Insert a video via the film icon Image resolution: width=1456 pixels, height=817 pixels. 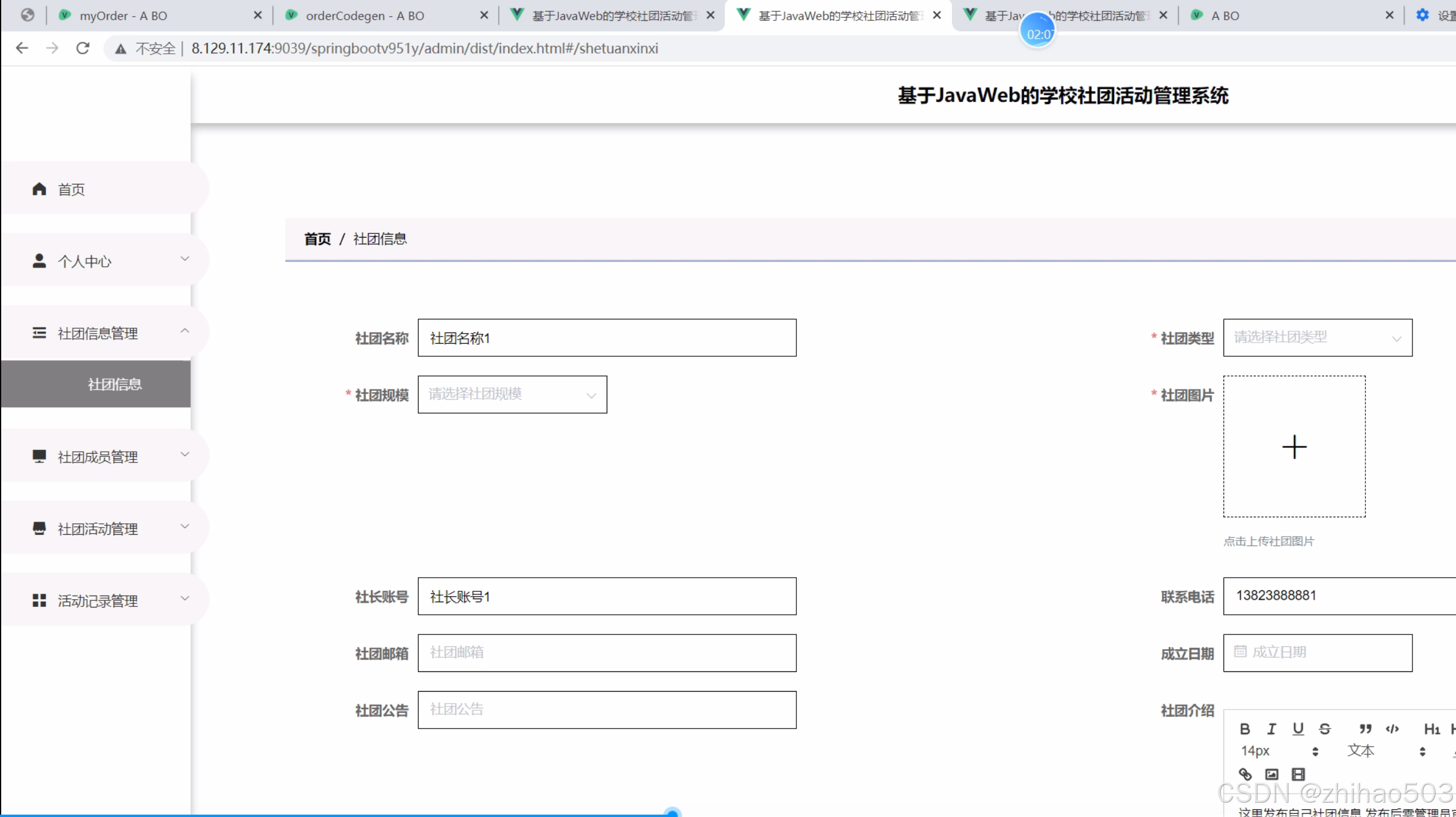(x=1298, y=774)
